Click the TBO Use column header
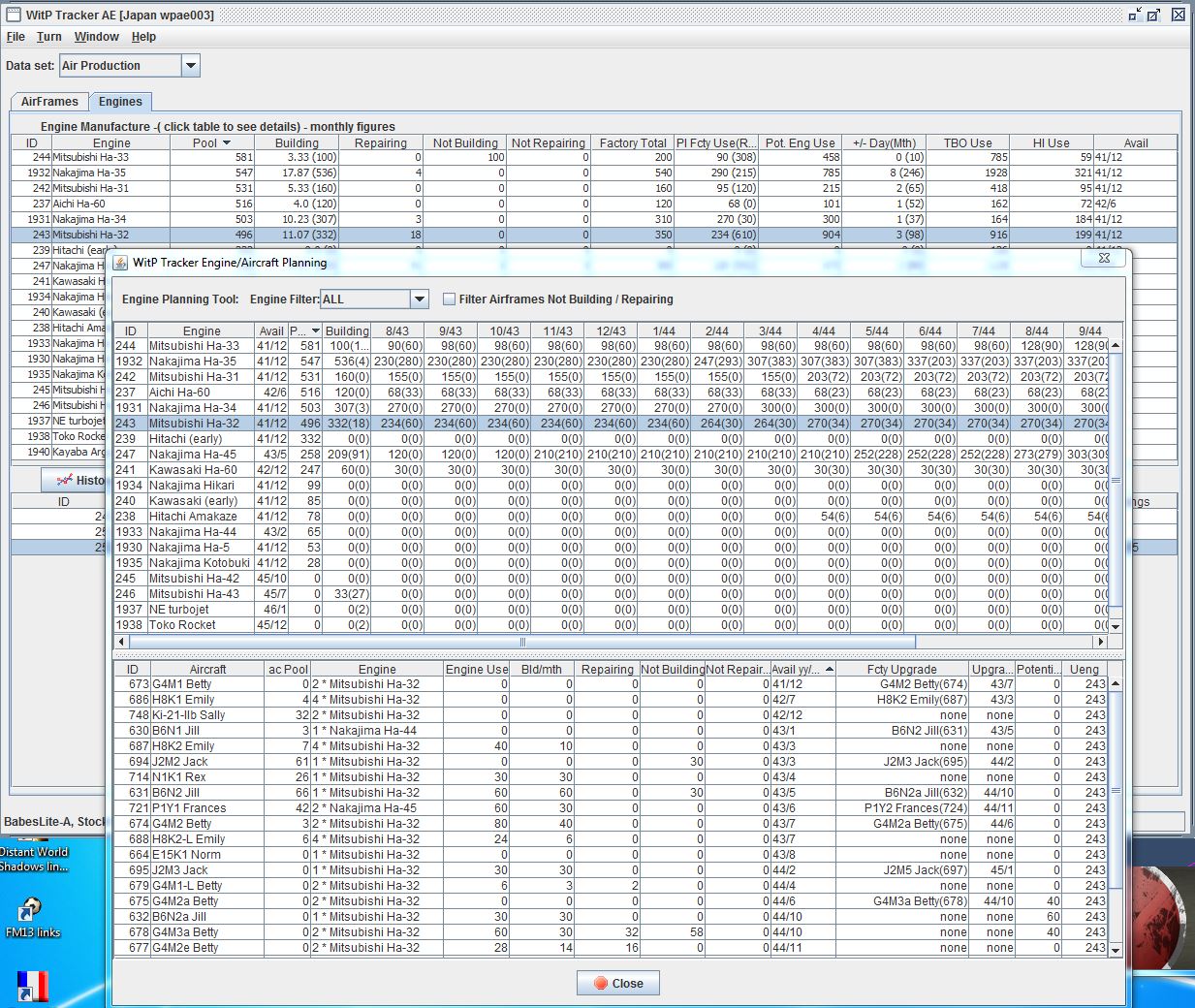This screenshot has width=1195, height=1008. (968, 142)
